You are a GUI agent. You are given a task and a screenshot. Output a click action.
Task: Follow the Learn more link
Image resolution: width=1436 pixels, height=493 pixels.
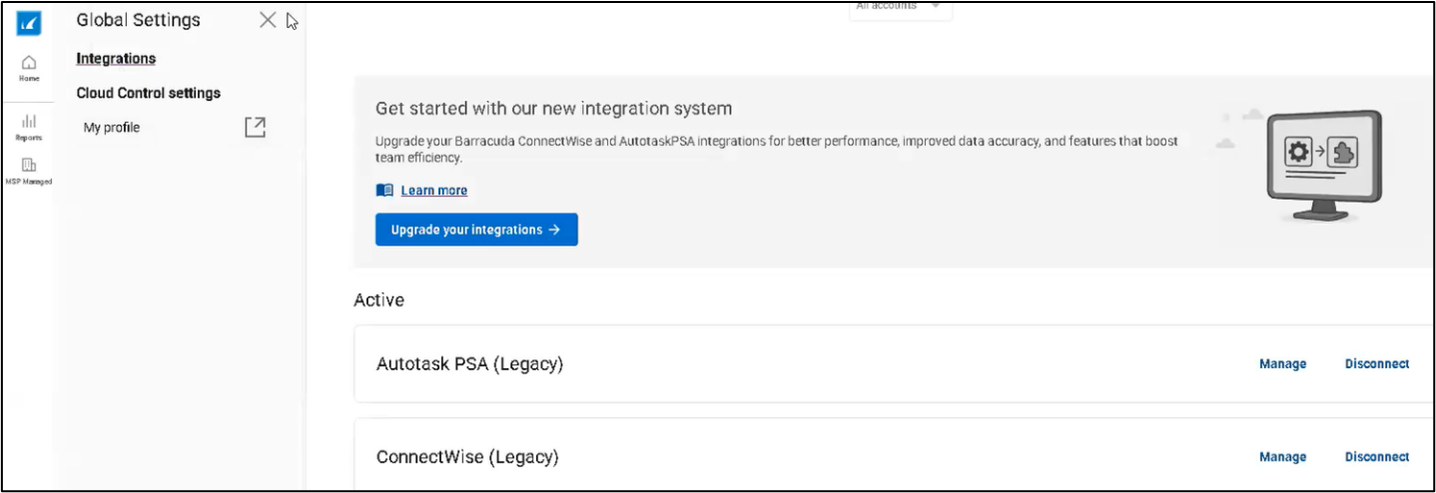[434, 190]
